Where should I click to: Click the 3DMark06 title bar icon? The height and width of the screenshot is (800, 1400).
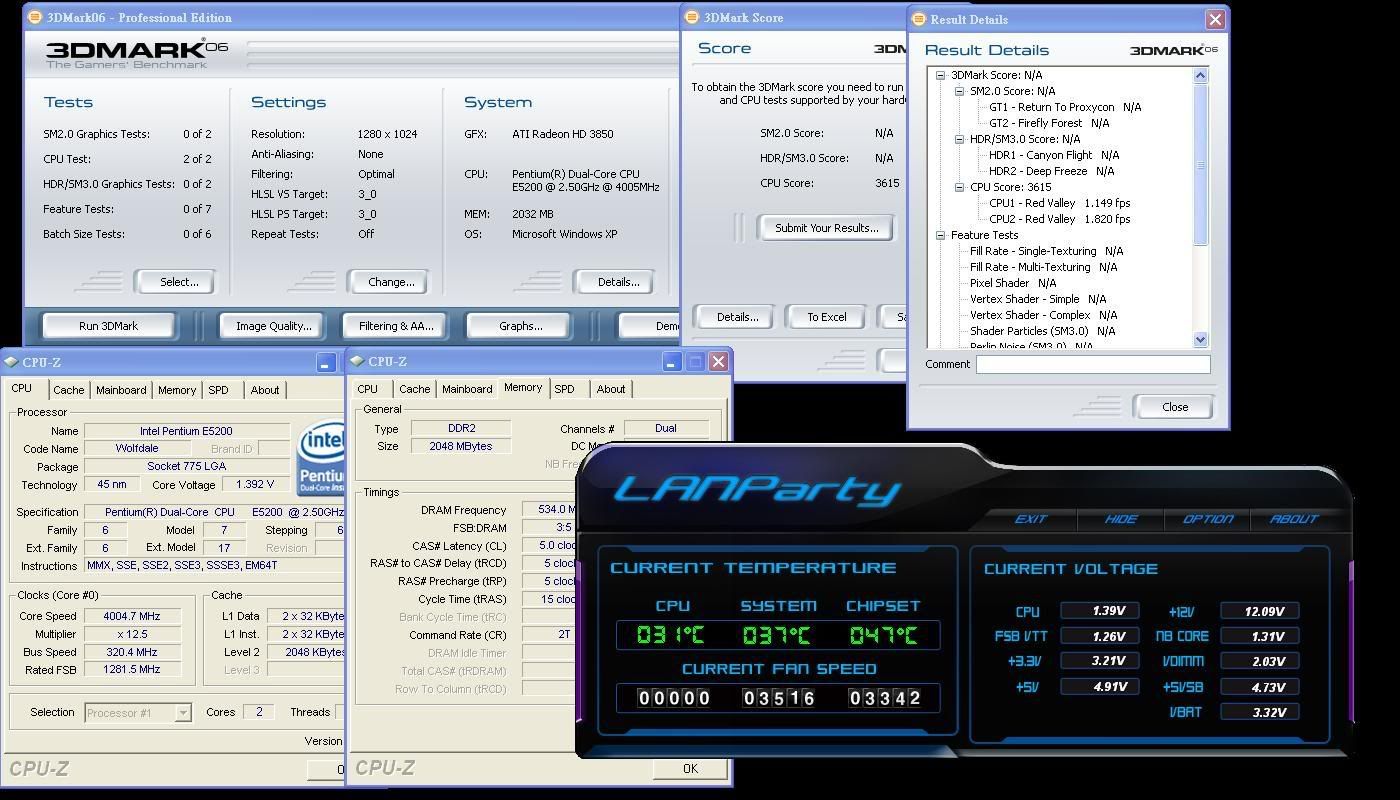[x=36, y=17]
